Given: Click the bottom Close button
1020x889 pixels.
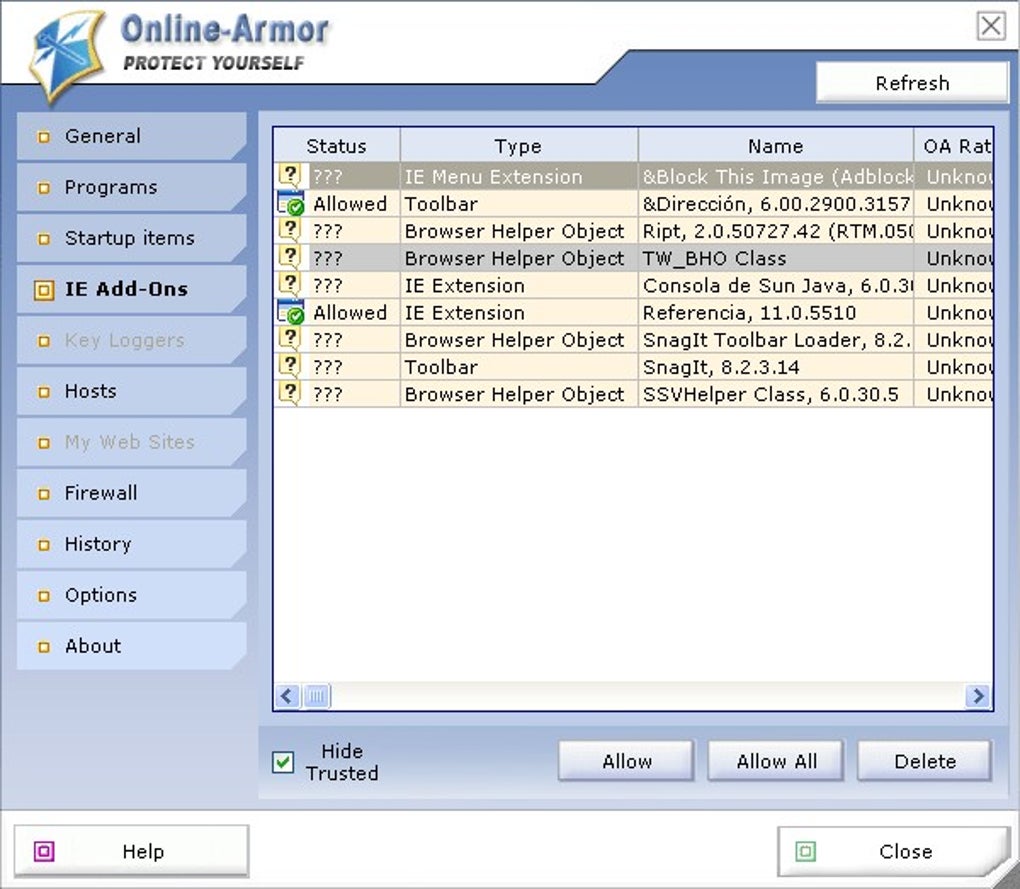Looking at the screenshot, I should click(x=894, y=851).
